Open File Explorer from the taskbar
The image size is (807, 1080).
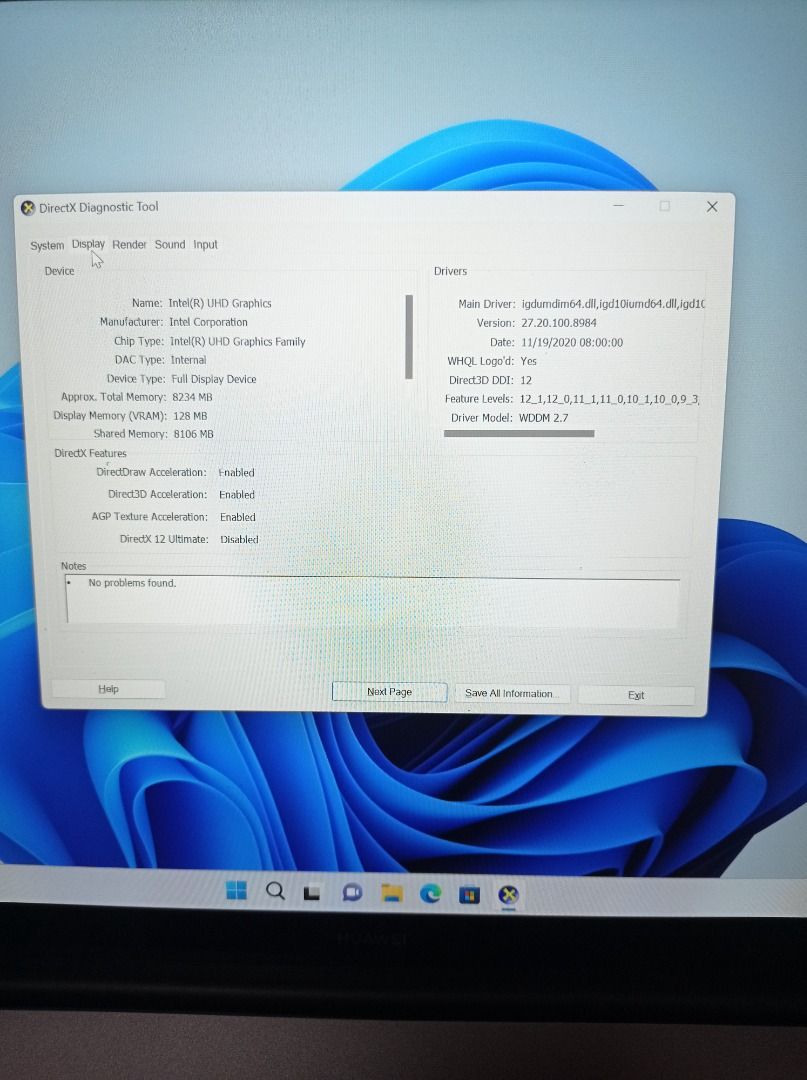click(392, 893)
